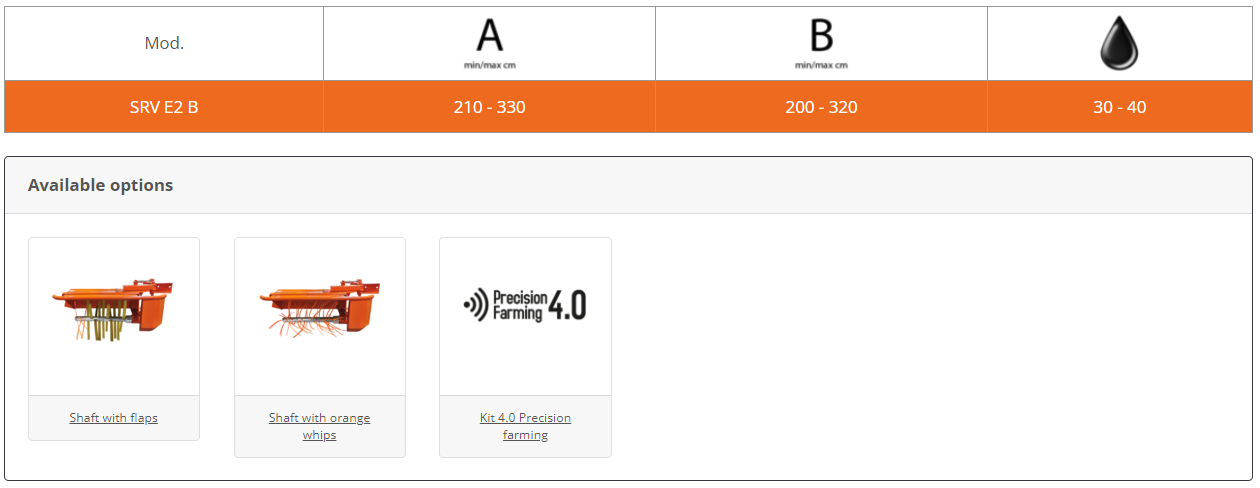Click the 210 - 330 value cell
The height and width of the screenshot is (488, 1260).
[x=489, y=107]
